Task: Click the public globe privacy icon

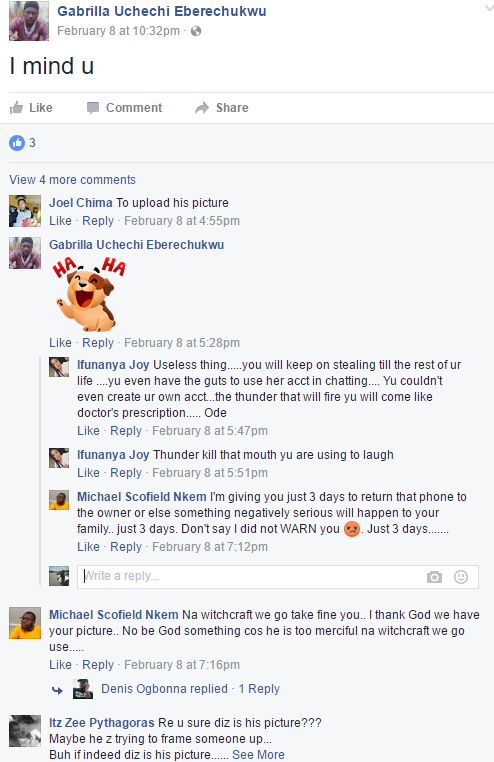Action: coord(196,31)
